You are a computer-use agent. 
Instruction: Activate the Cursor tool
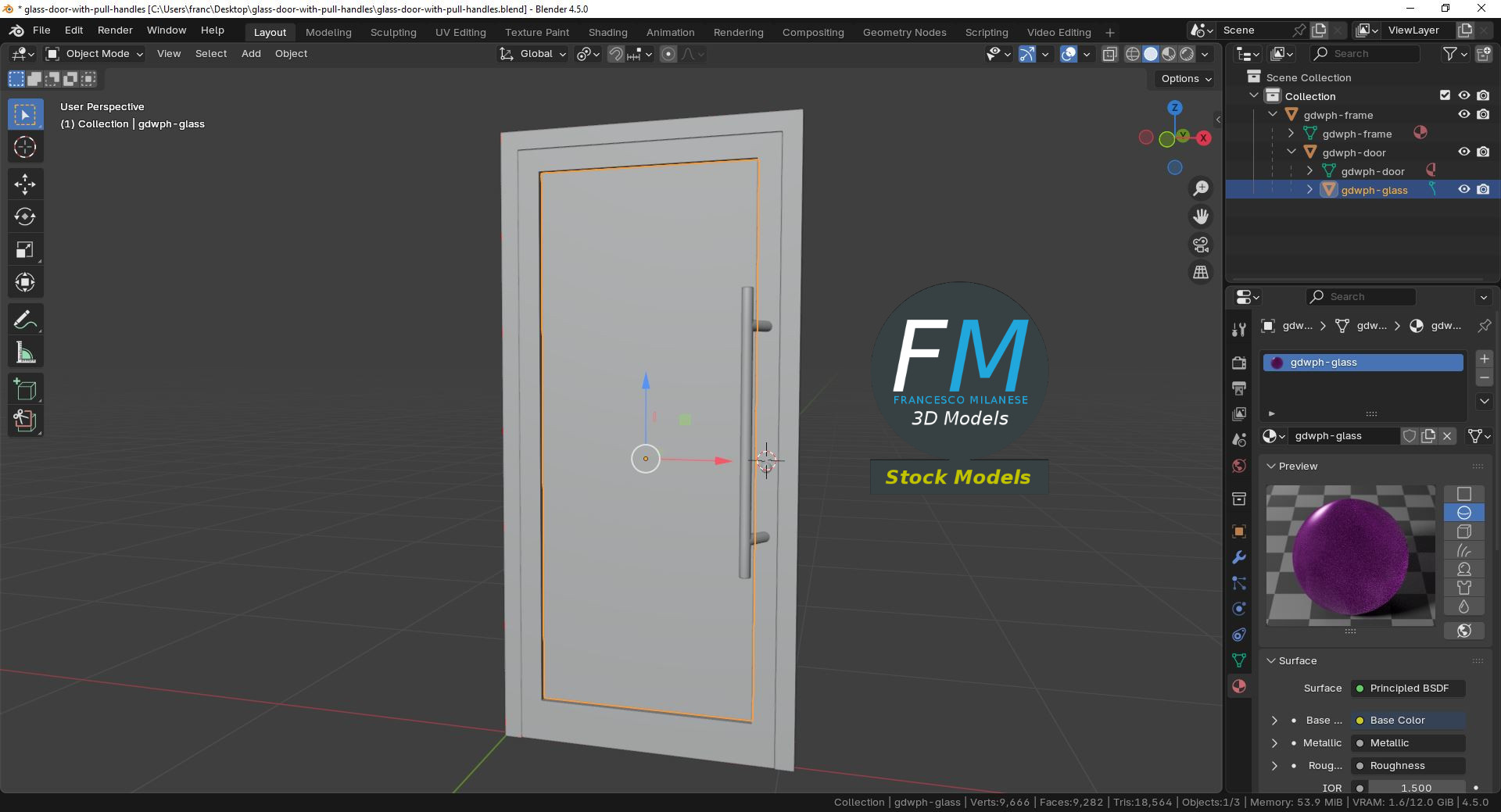pyautogui.click(x=25, y=148)
